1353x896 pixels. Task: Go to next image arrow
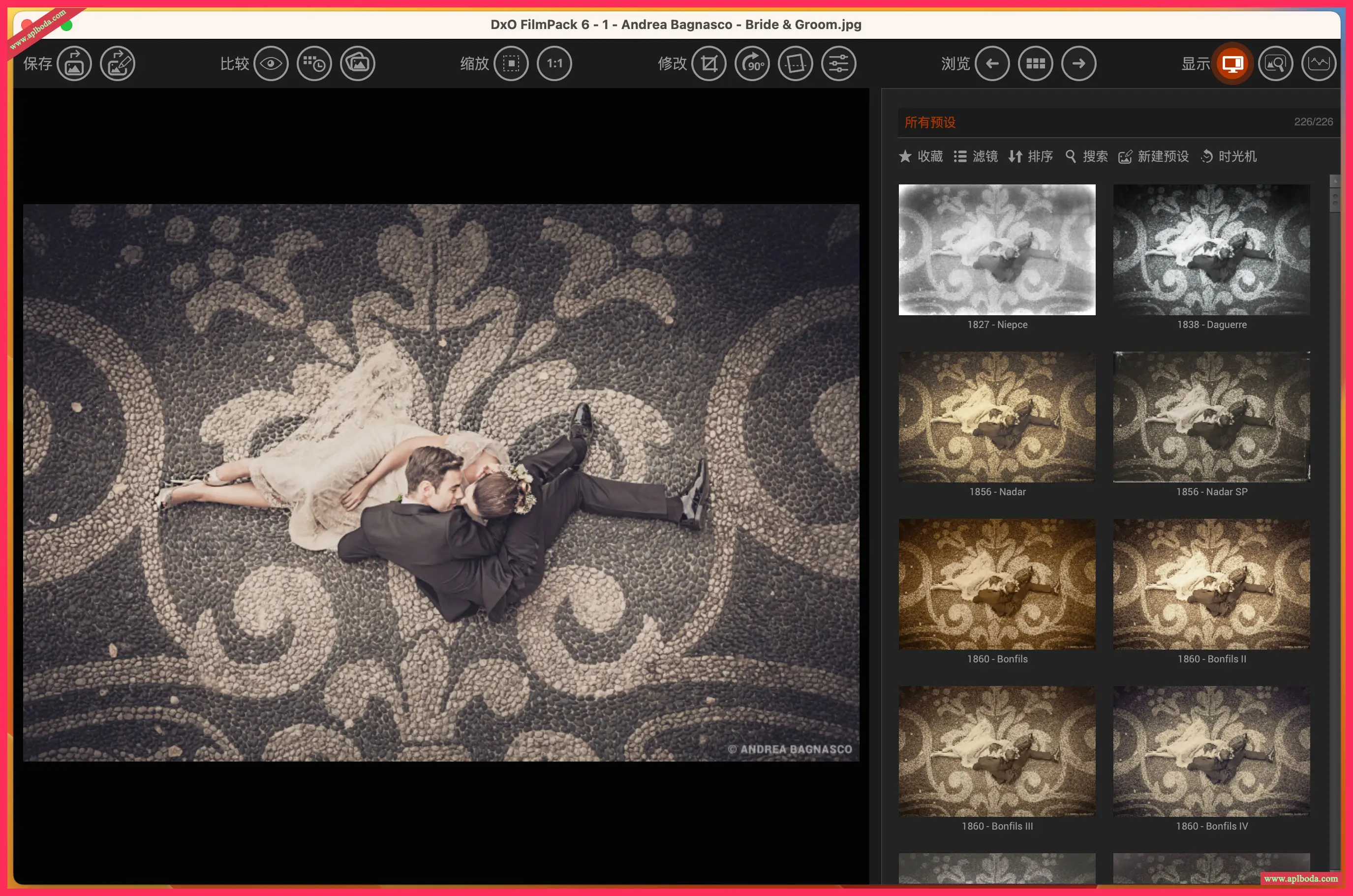click(1078, 63)
